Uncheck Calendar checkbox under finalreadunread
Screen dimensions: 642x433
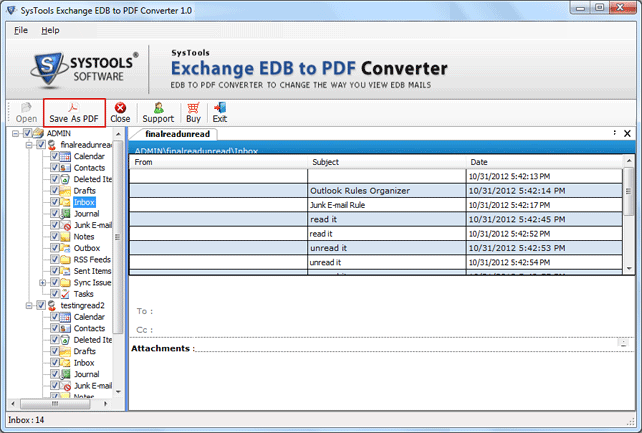tap(54, 156)
